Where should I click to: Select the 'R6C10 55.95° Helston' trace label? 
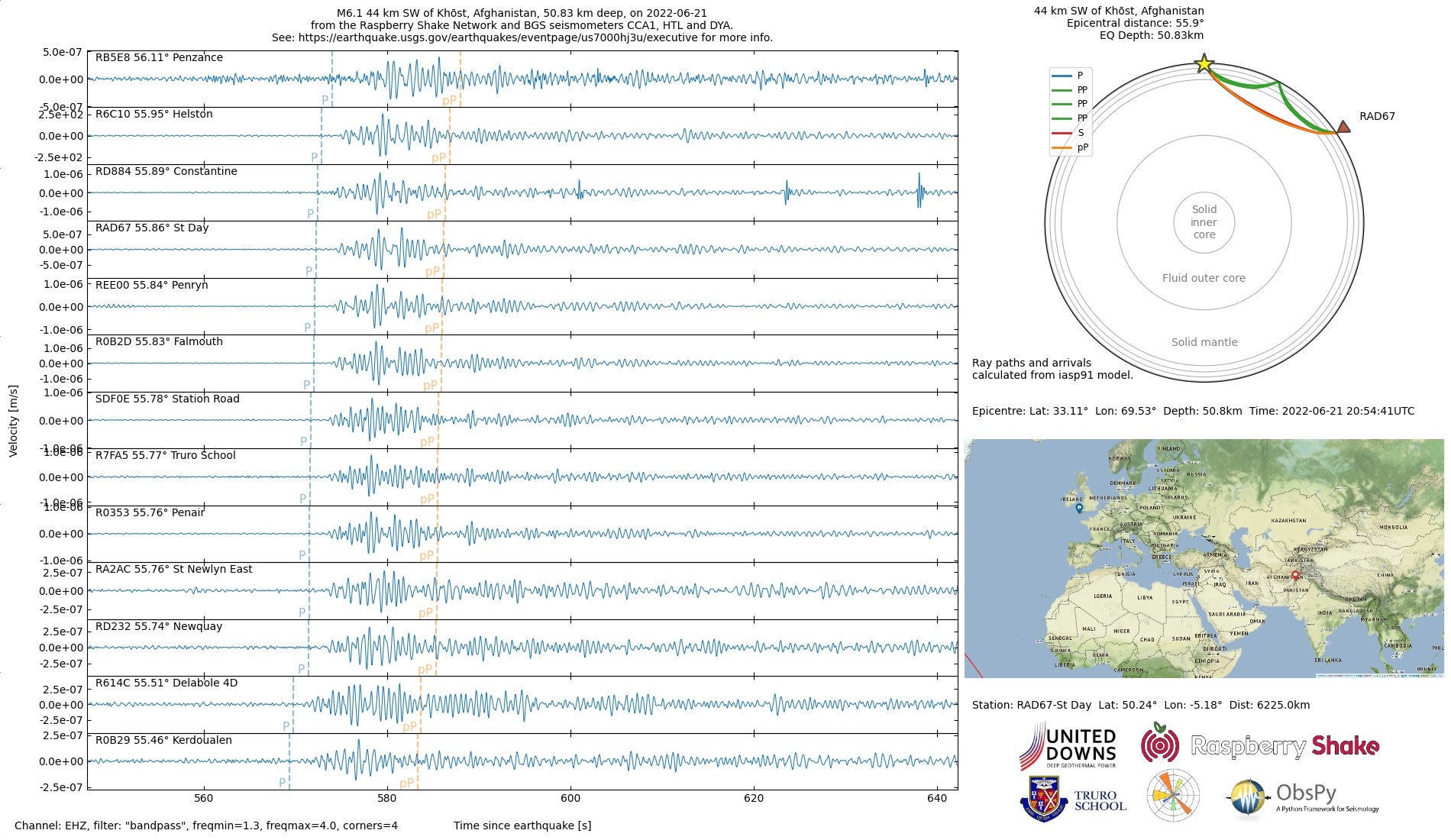point(154,114)
